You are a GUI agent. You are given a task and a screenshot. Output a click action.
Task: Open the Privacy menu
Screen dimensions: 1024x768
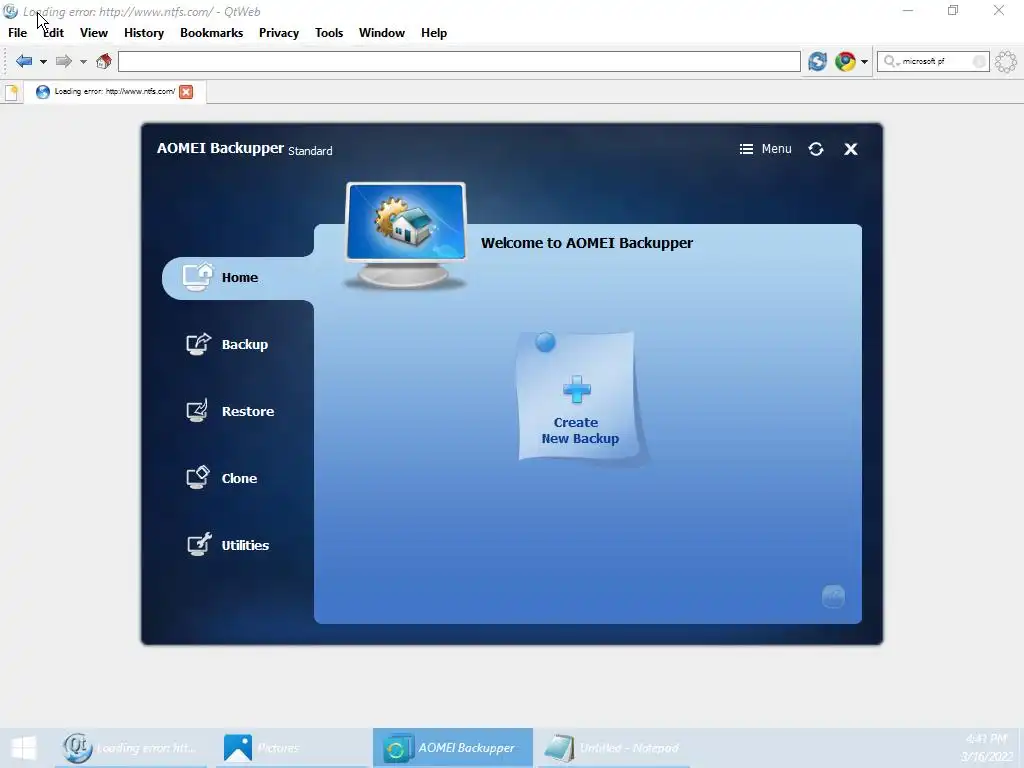coord(279,33)
